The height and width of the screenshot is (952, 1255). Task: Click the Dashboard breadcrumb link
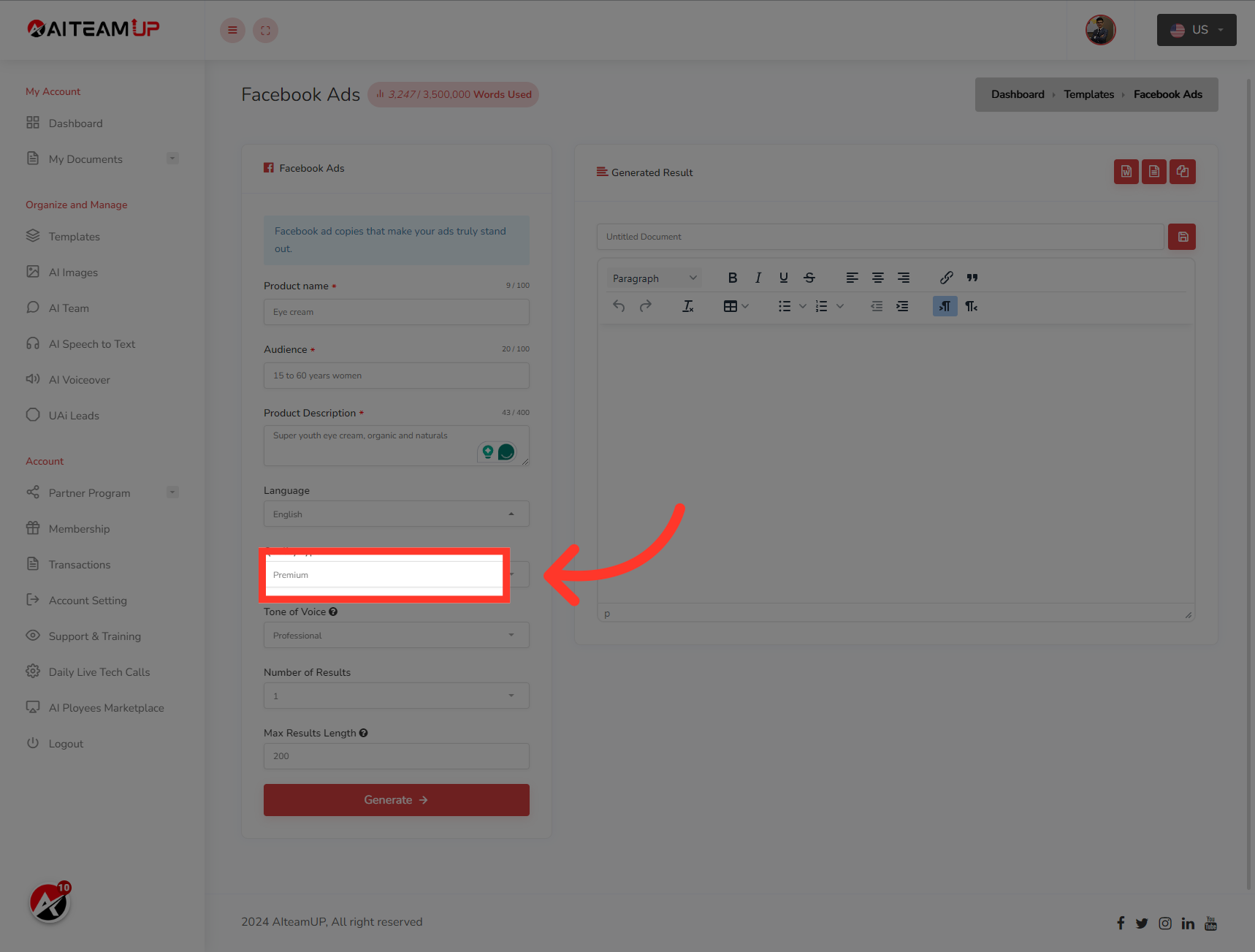point(1017,94)
